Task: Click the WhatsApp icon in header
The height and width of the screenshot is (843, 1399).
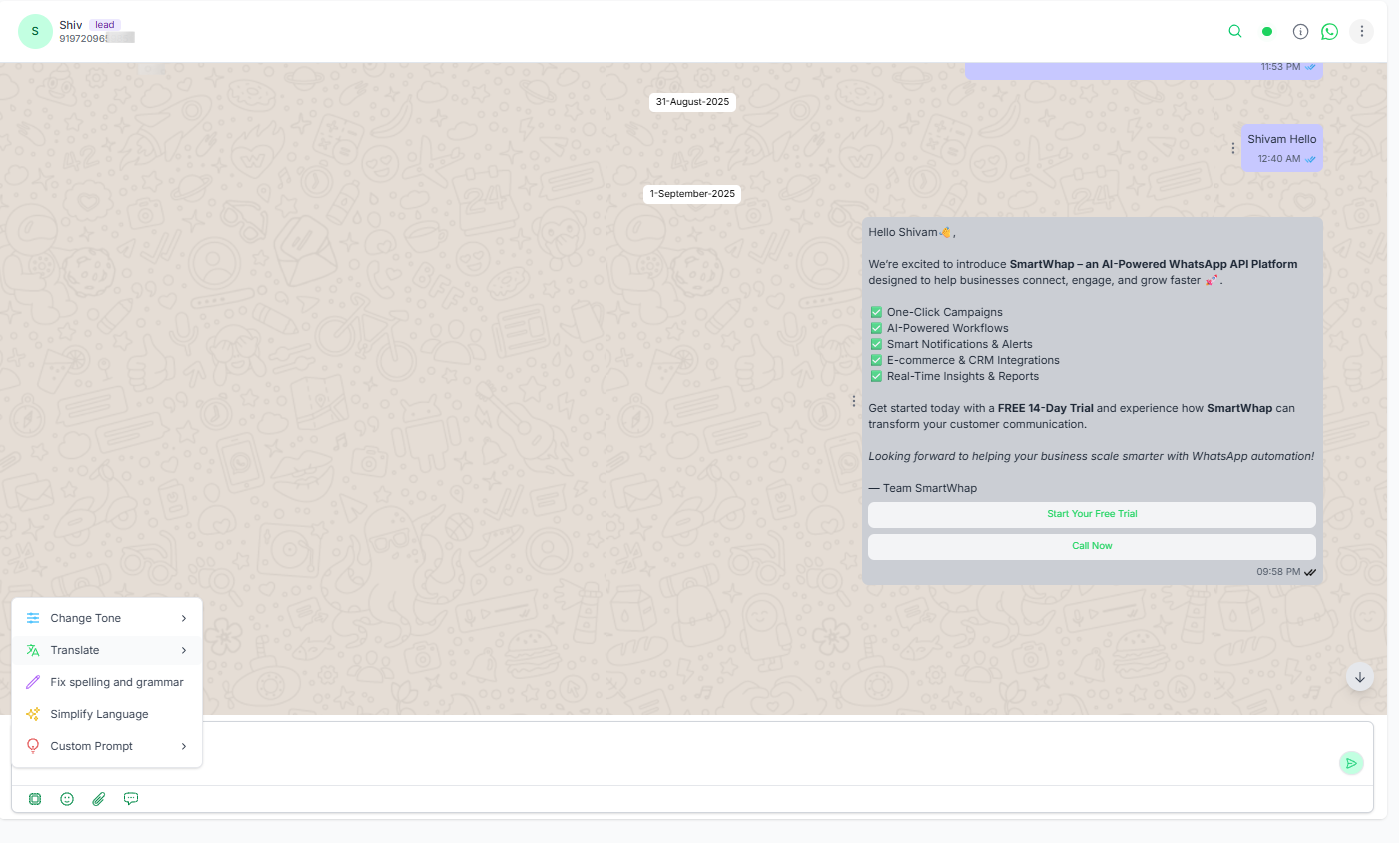Action: (1329, 31)
